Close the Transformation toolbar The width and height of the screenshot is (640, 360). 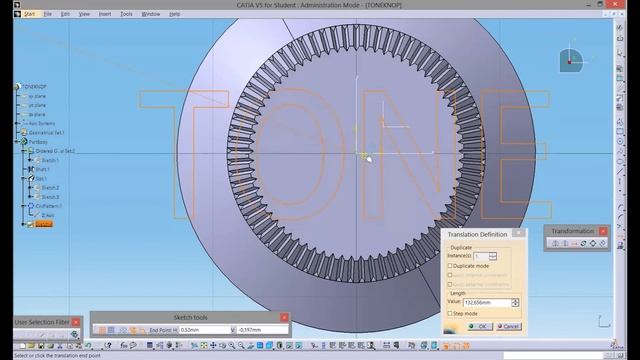(x=603, y=231)
